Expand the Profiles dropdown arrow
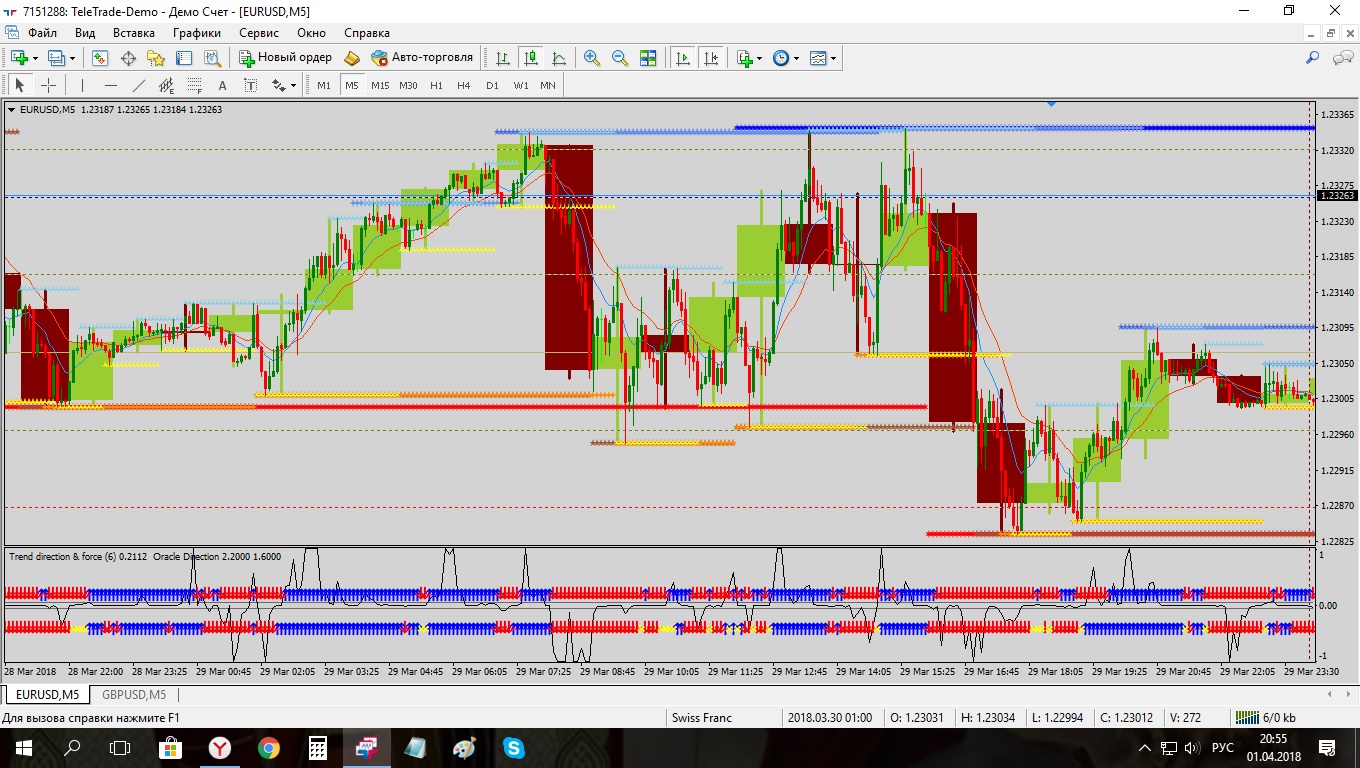This screenshot has height=768, width=1360. tap(72, 58)
